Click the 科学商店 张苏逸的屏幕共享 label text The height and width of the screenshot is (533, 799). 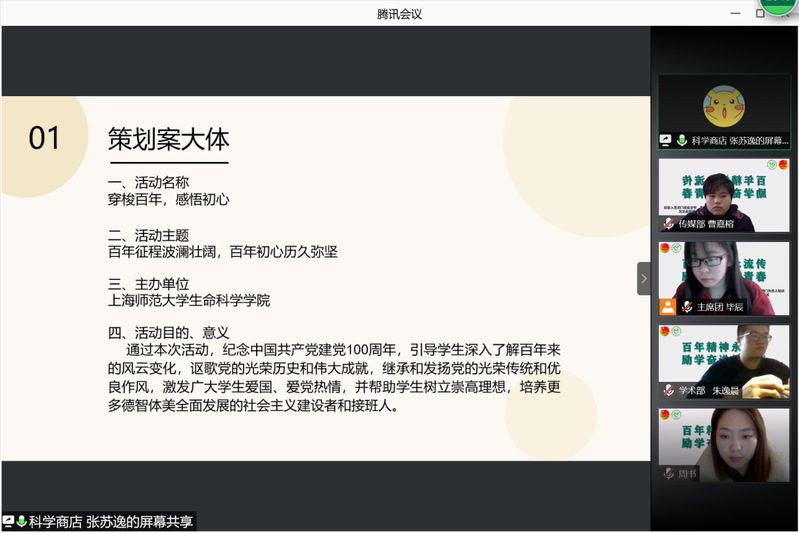111,522
